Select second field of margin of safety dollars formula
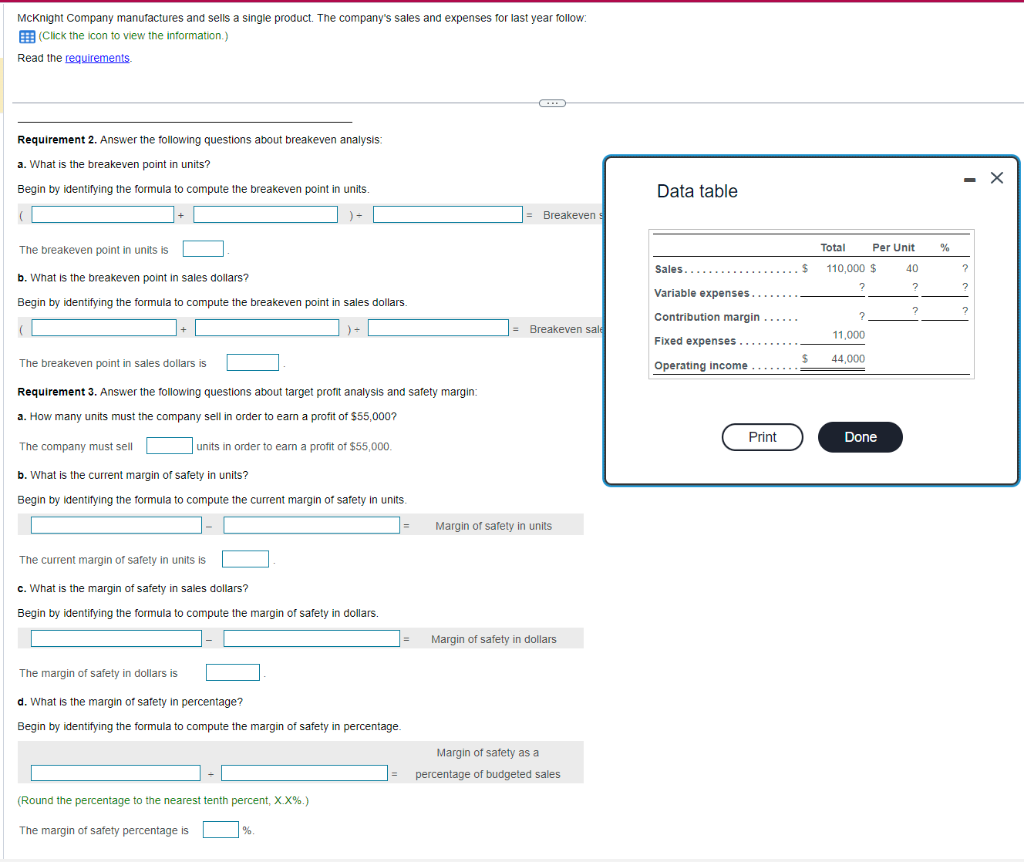The image size is (1024, 862). point(312,639)
